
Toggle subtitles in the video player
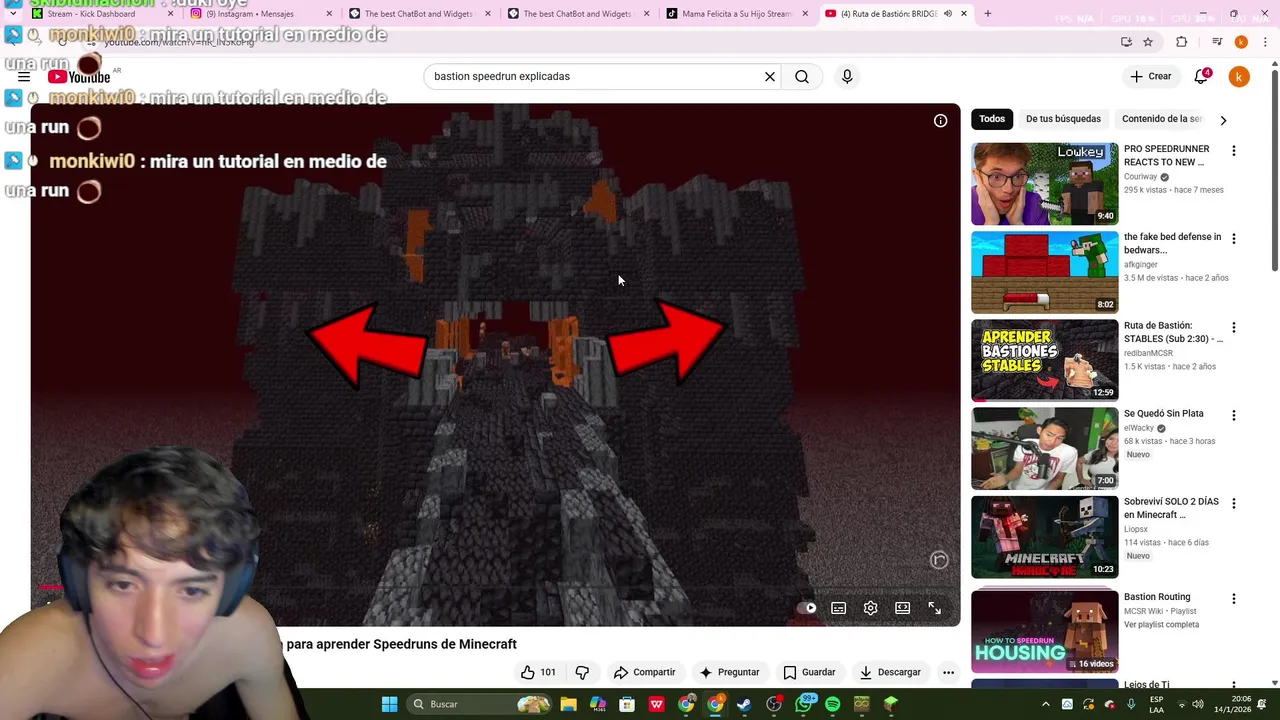839,608
